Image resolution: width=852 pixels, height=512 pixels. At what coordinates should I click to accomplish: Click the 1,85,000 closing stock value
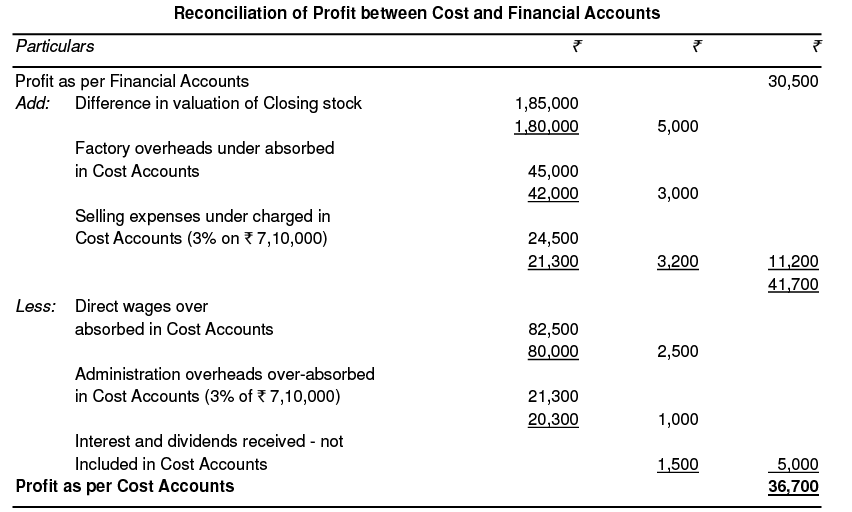(x=546, y=103)
